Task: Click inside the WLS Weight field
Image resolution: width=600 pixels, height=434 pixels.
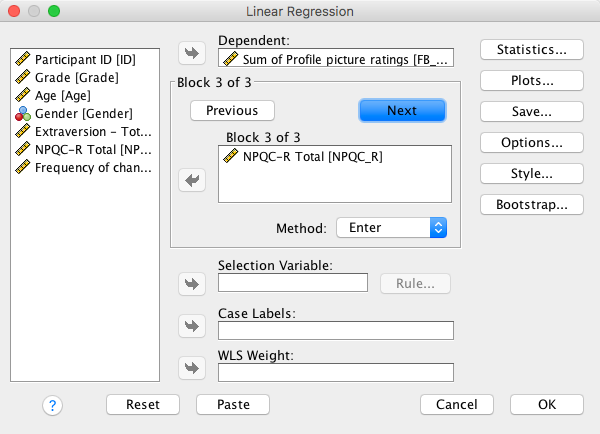Action: (x=335, y=372)
